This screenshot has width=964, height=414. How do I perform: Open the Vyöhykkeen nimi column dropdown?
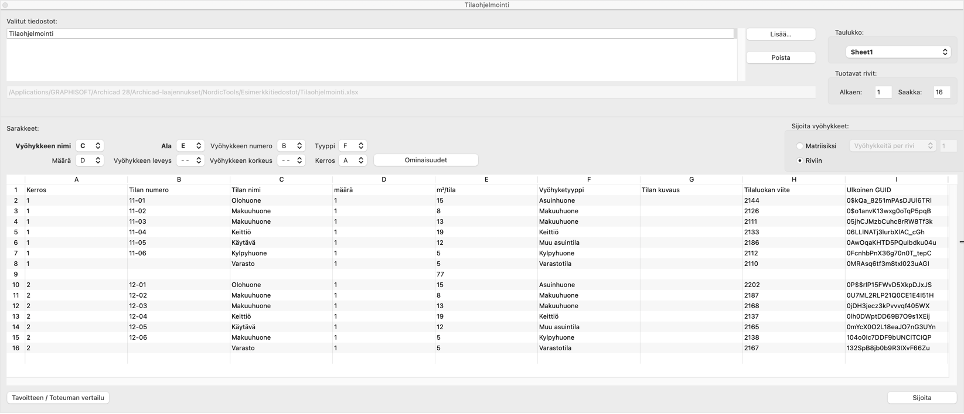[x=90, y=145]
